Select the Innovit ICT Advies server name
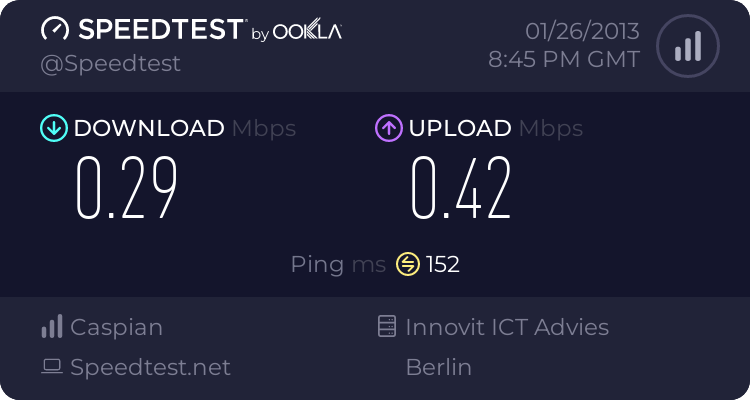This screenshot has width=750, height=400. [x=507, y=327]
